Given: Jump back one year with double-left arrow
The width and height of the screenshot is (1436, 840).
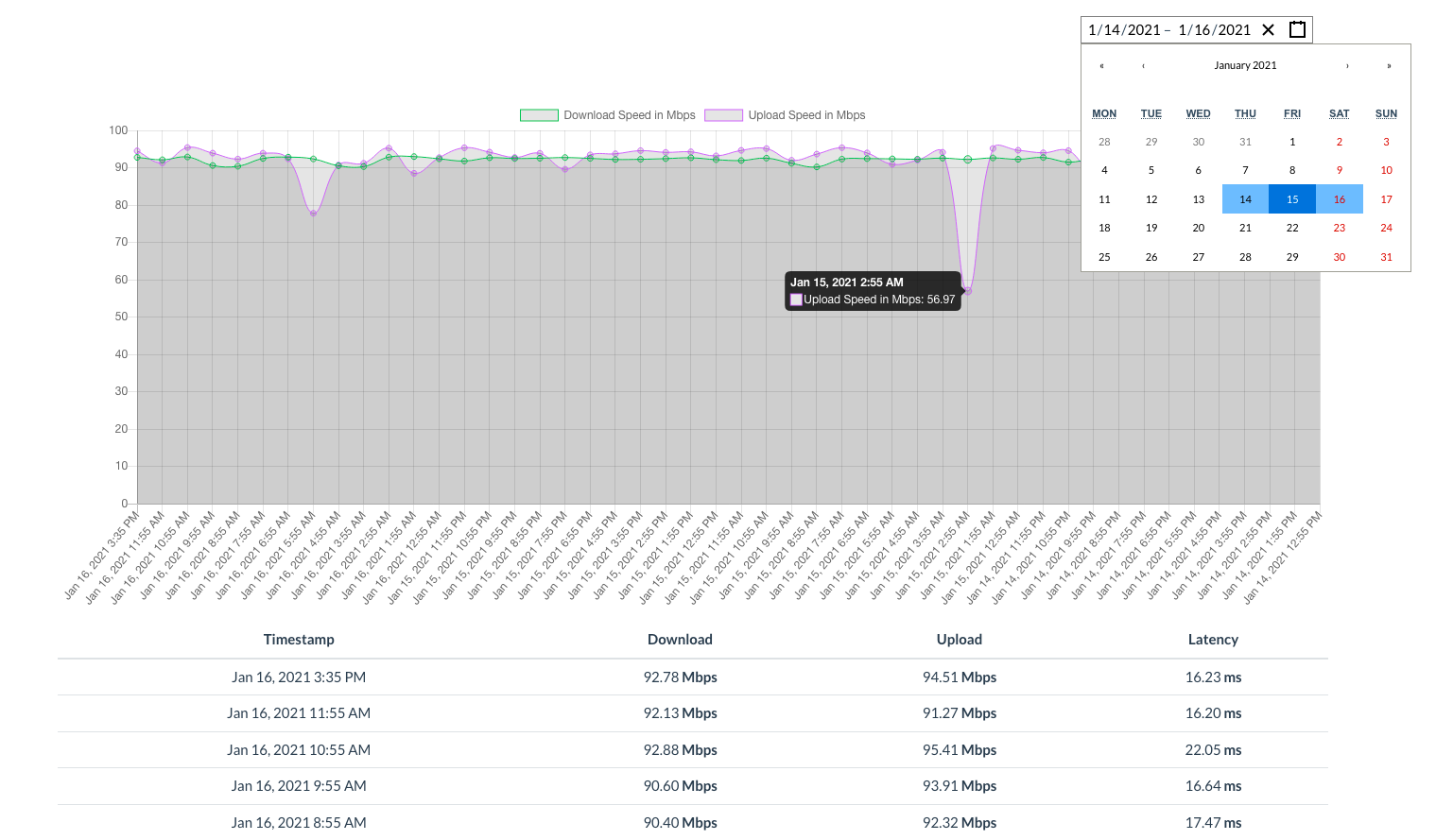Looking at the screenshot, I should pos(1101,66).
